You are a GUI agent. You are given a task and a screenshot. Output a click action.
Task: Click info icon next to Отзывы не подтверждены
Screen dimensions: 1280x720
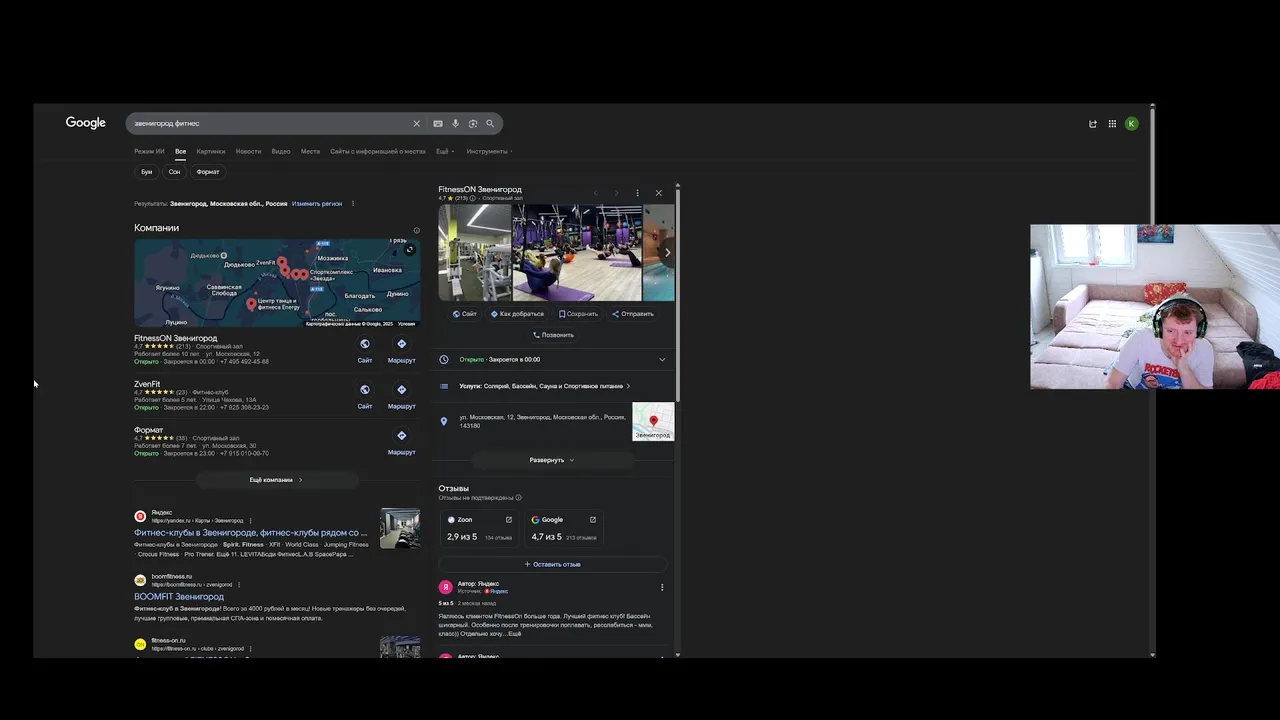tap(518, 498)
